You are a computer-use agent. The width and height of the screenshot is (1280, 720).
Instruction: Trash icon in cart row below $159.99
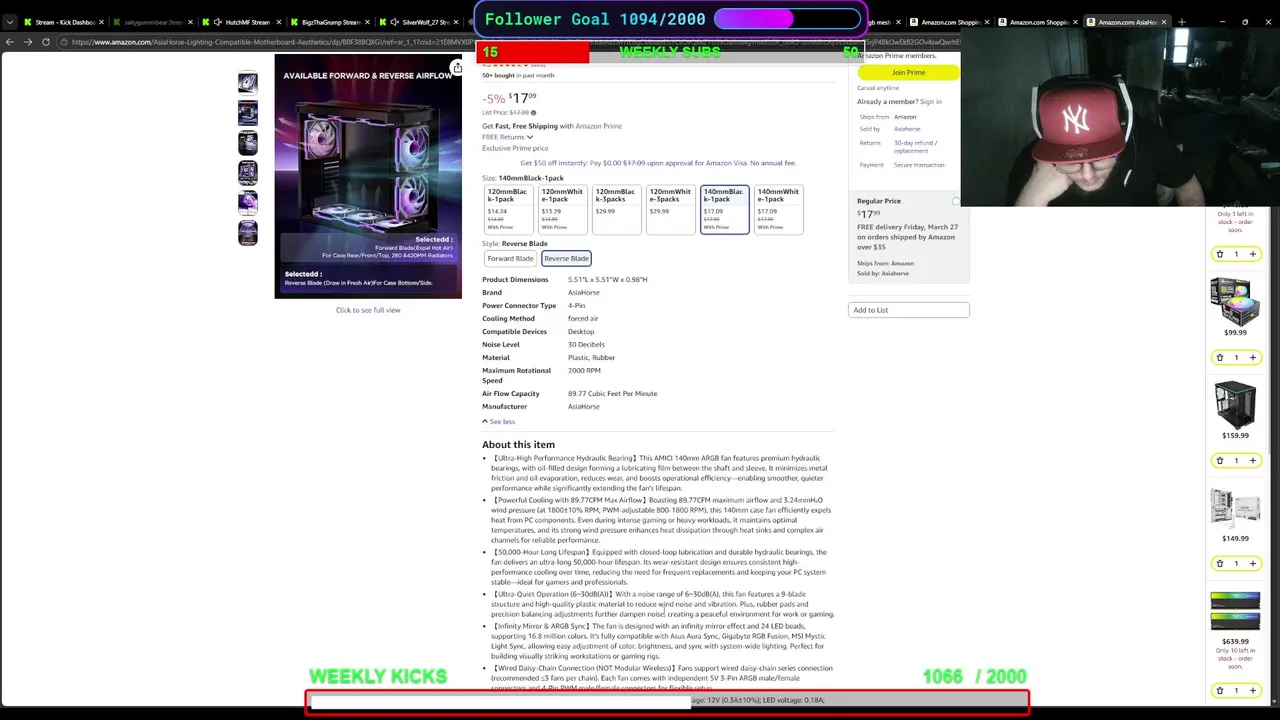[x=1220, y=460]
